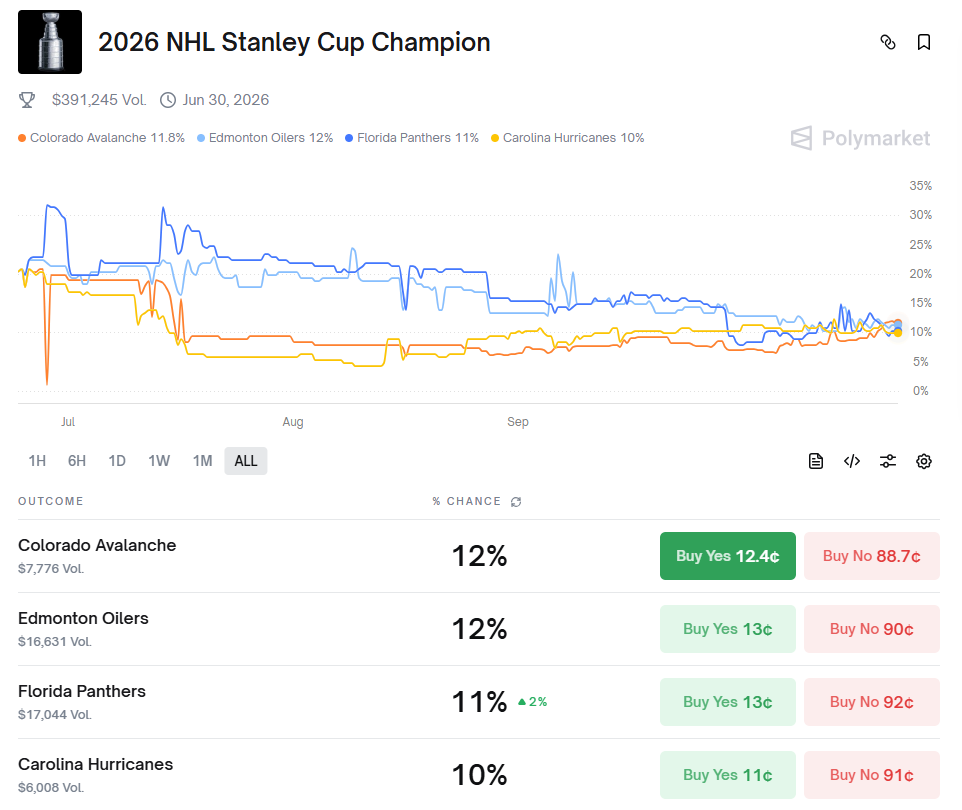Click the orange Colorado Avalanche legend dot

22,138
